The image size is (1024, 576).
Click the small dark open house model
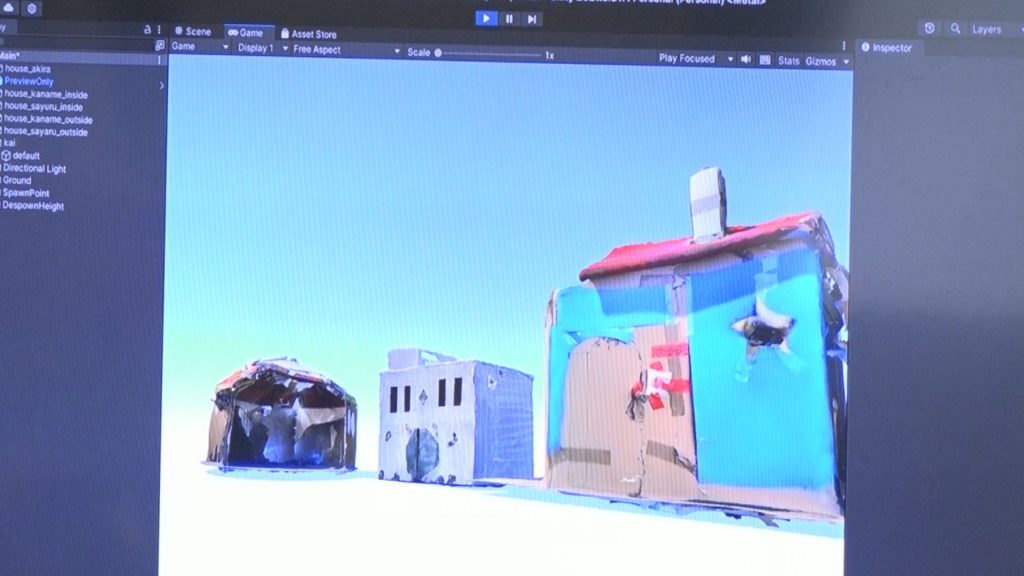tap(282, 415)
